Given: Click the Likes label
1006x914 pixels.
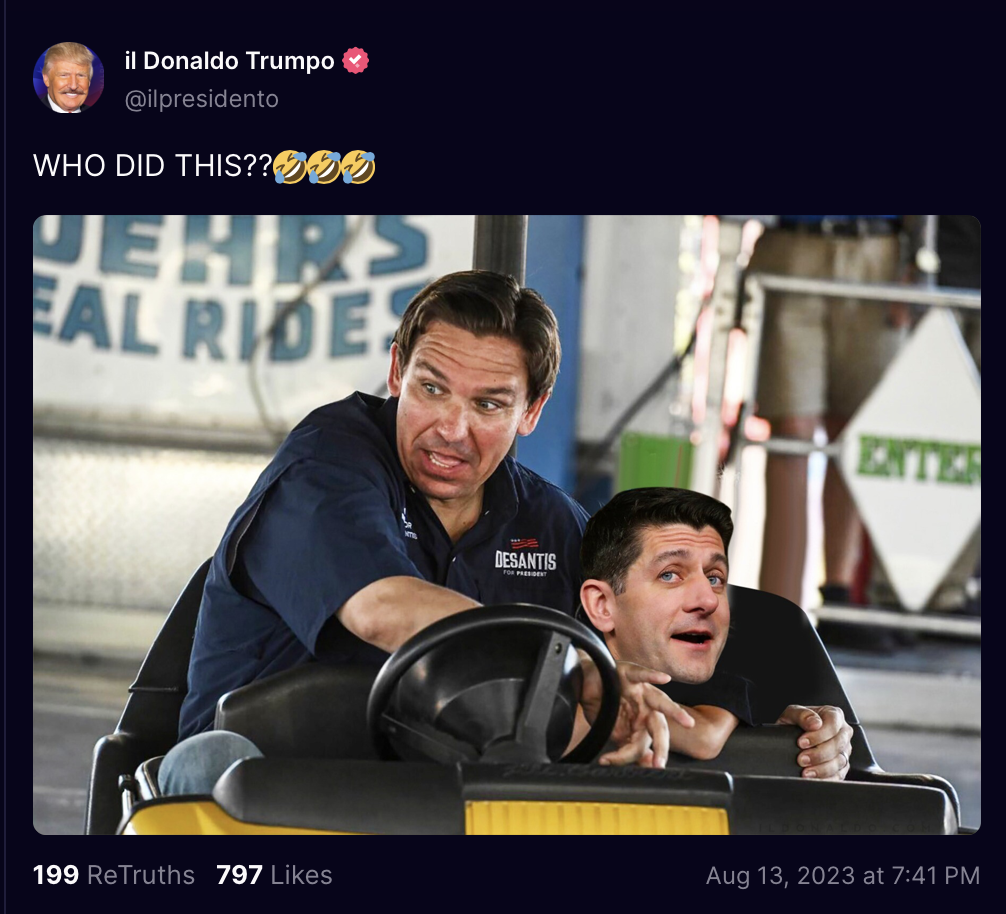Looking at the screenshot, I should (302, 875).
